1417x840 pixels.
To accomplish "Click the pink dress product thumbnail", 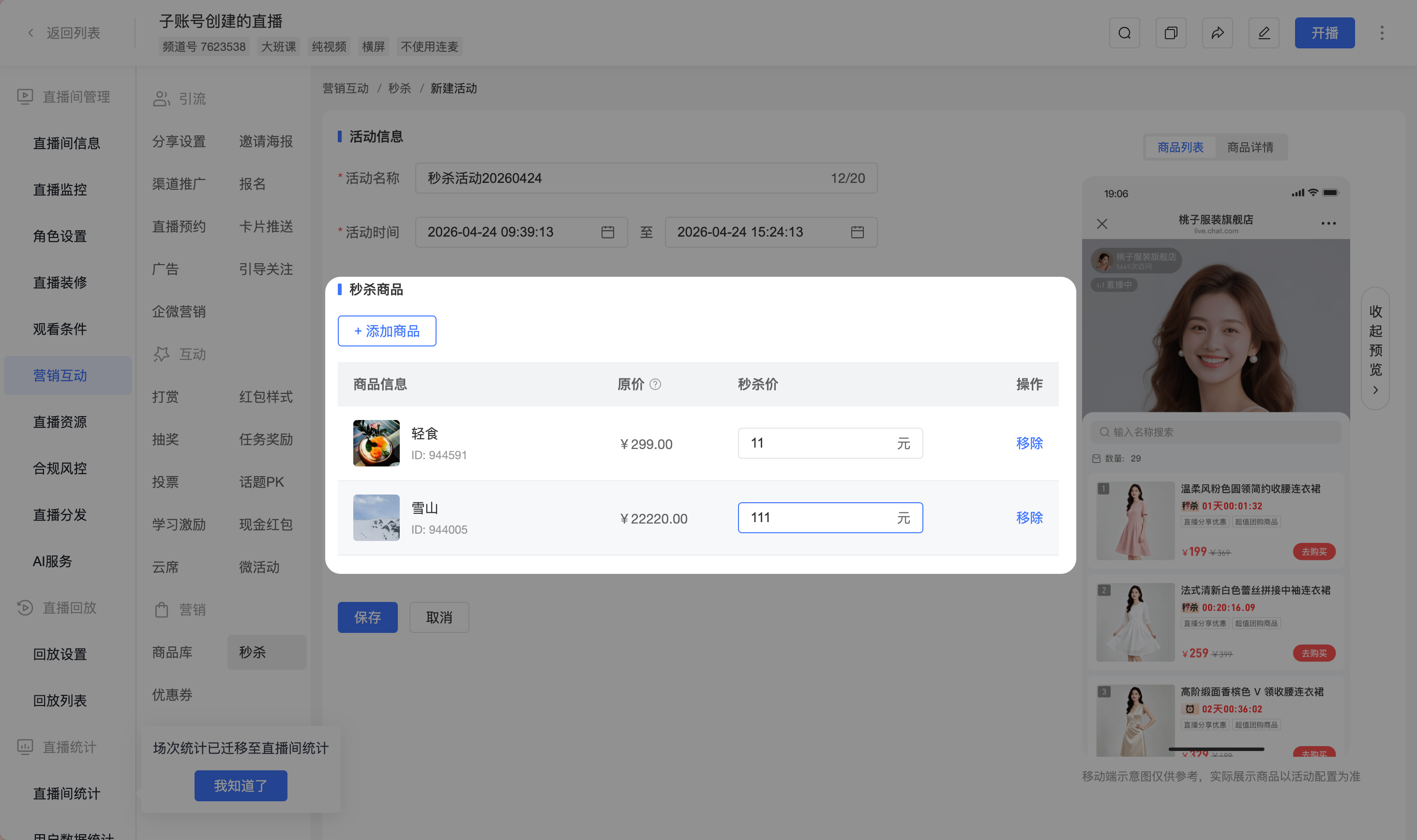I will tap(1135, 521).
